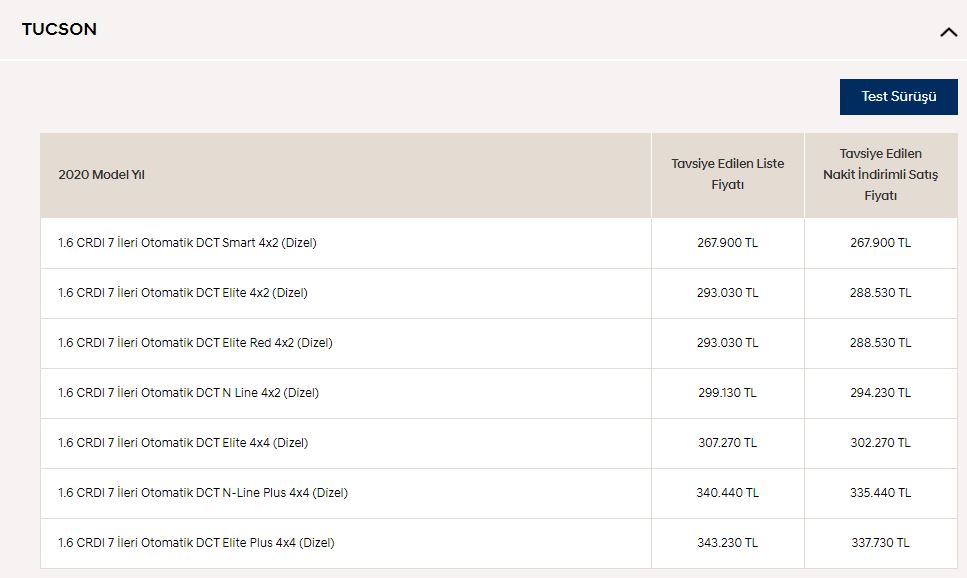Click the 299.130 TL list price cell

coord(728,393)
